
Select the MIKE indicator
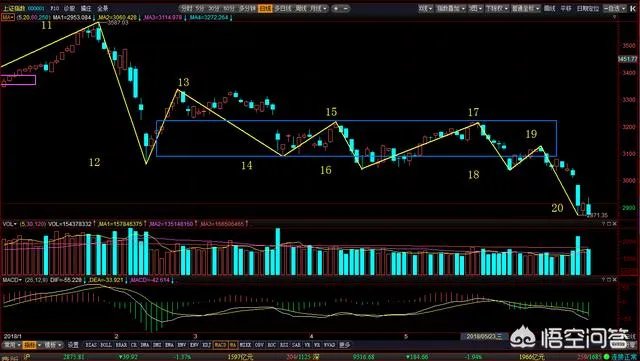244,345
